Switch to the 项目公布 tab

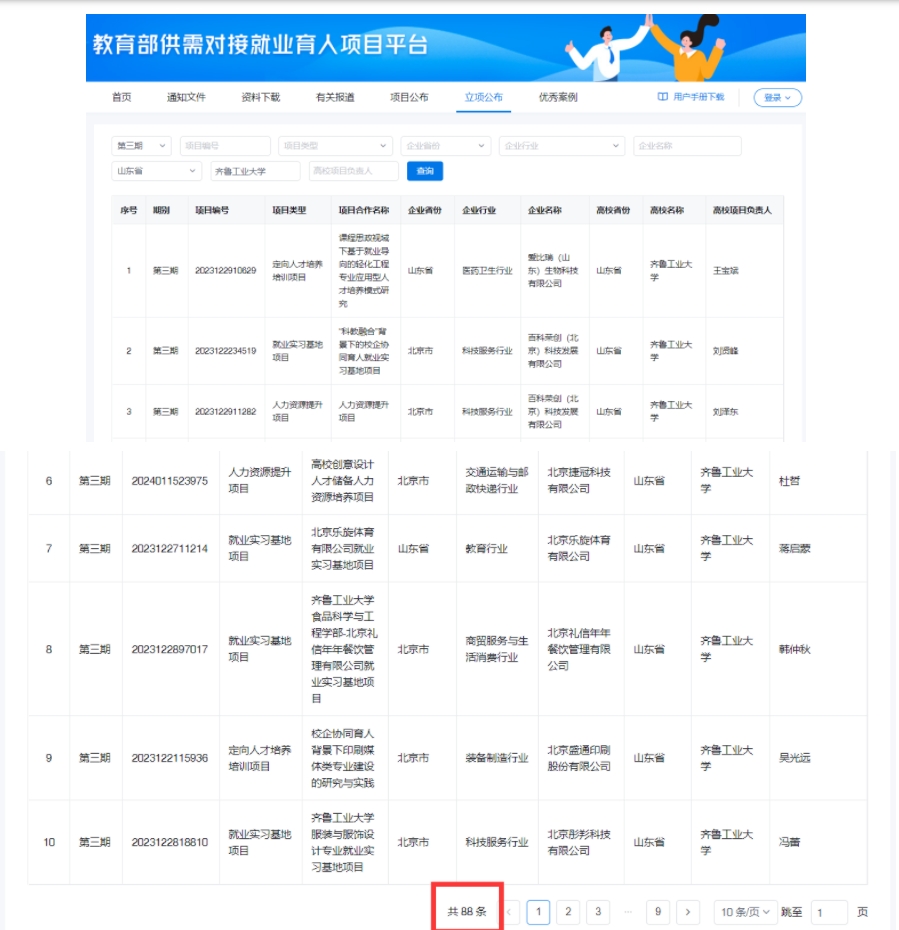coord(409,97)
